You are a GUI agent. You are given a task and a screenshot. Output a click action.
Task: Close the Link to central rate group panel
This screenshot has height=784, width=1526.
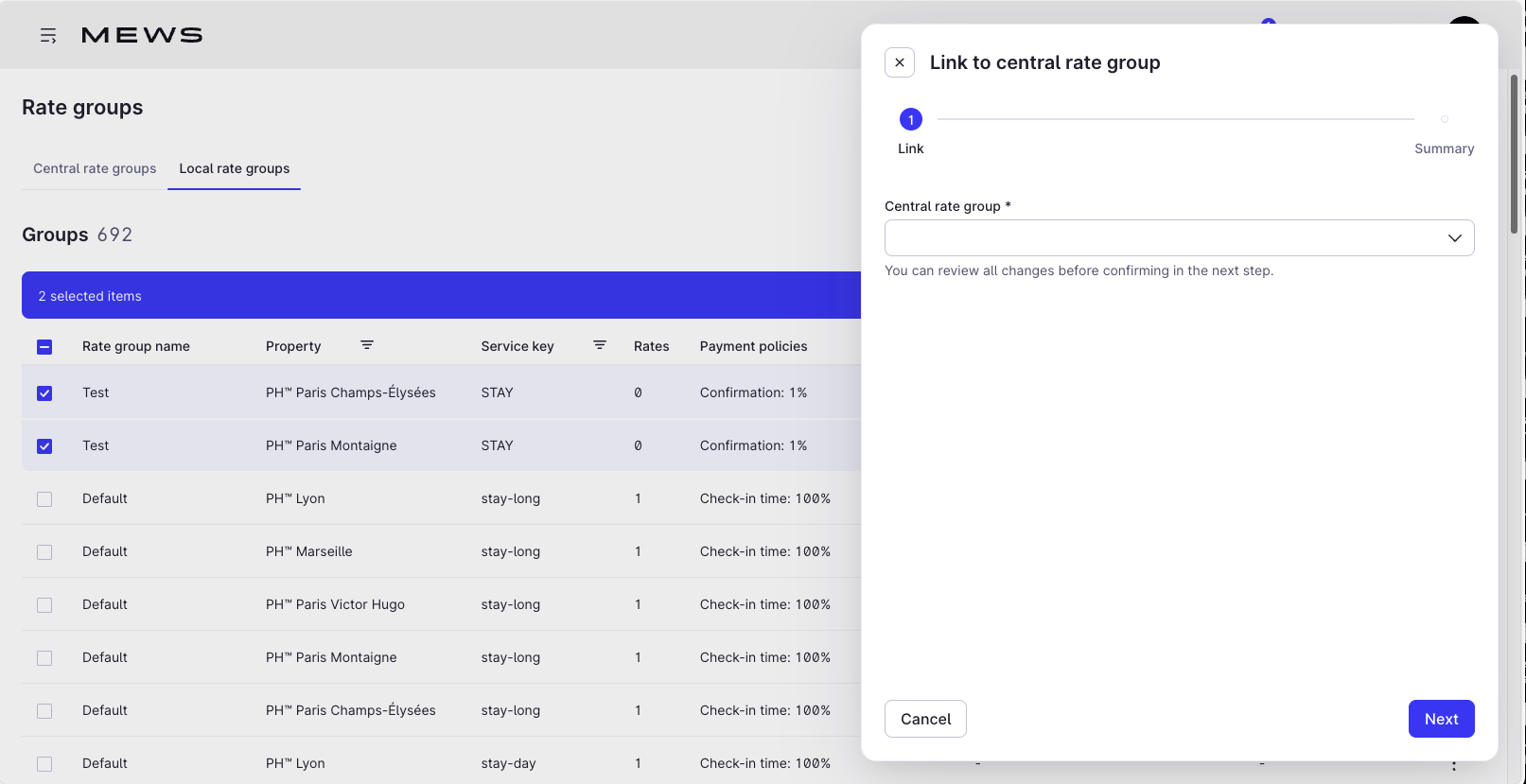click(x=900, y=62)
